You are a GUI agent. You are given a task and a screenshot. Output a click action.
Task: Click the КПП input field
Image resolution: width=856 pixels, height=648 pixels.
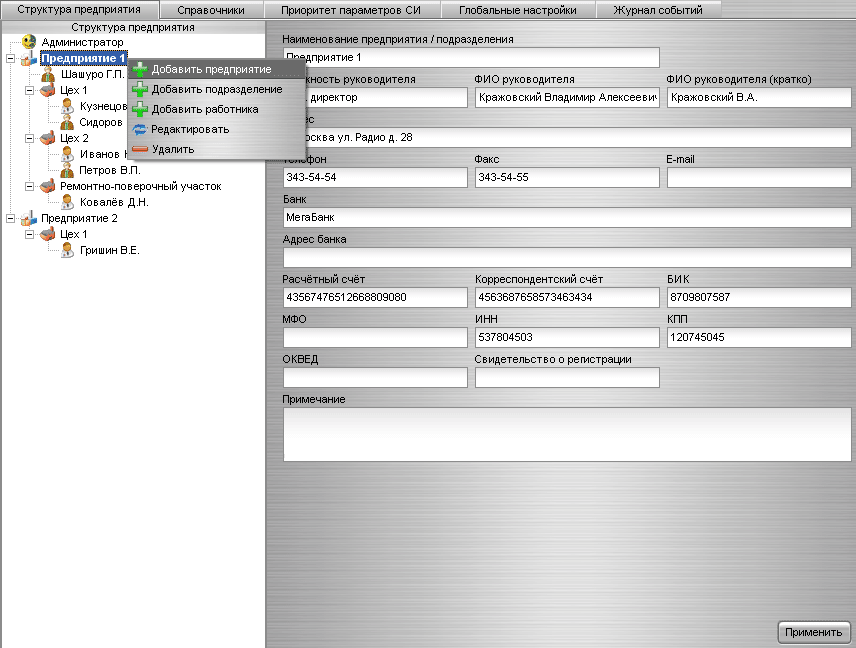click(x=759, y=337)
